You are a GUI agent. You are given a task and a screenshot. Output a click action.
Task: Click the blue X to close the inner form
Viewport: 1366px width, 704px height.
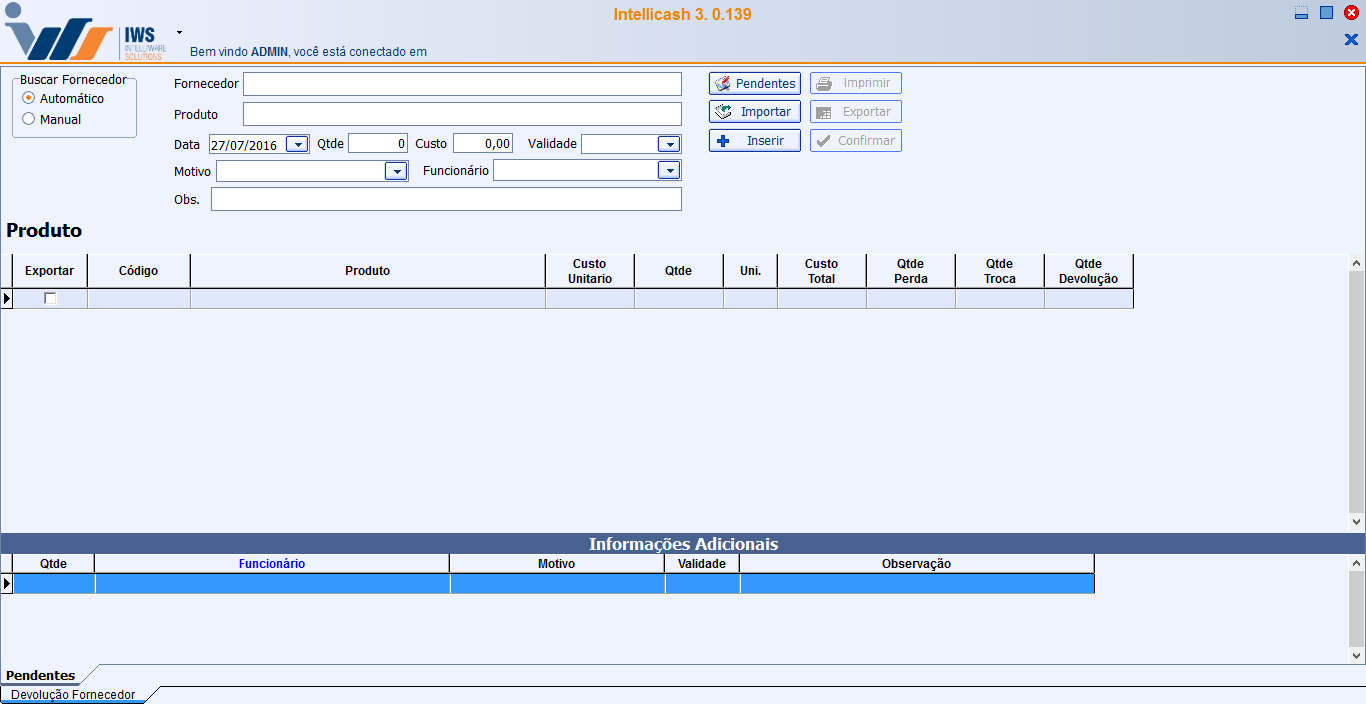click(1351, 39)
